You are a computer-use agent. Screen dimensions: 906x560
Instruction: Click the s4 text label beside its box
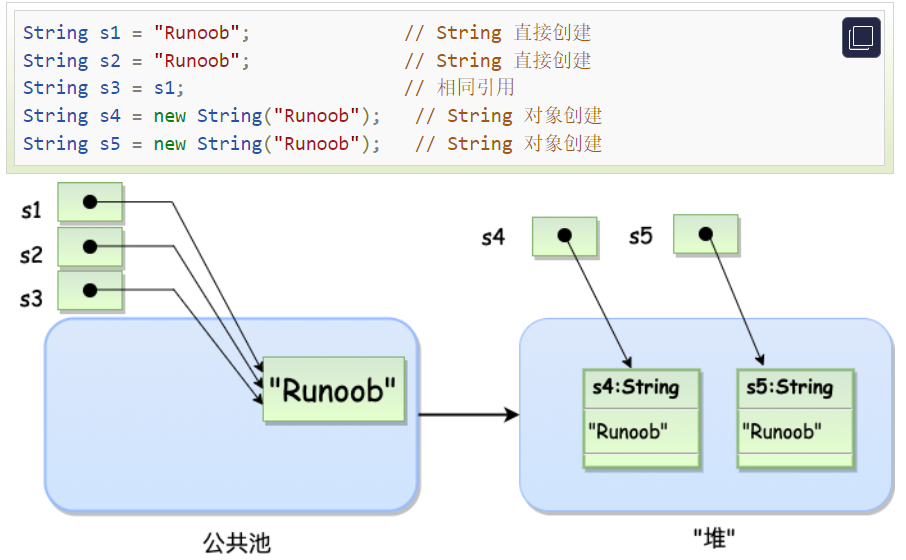(x=493, y=238)
